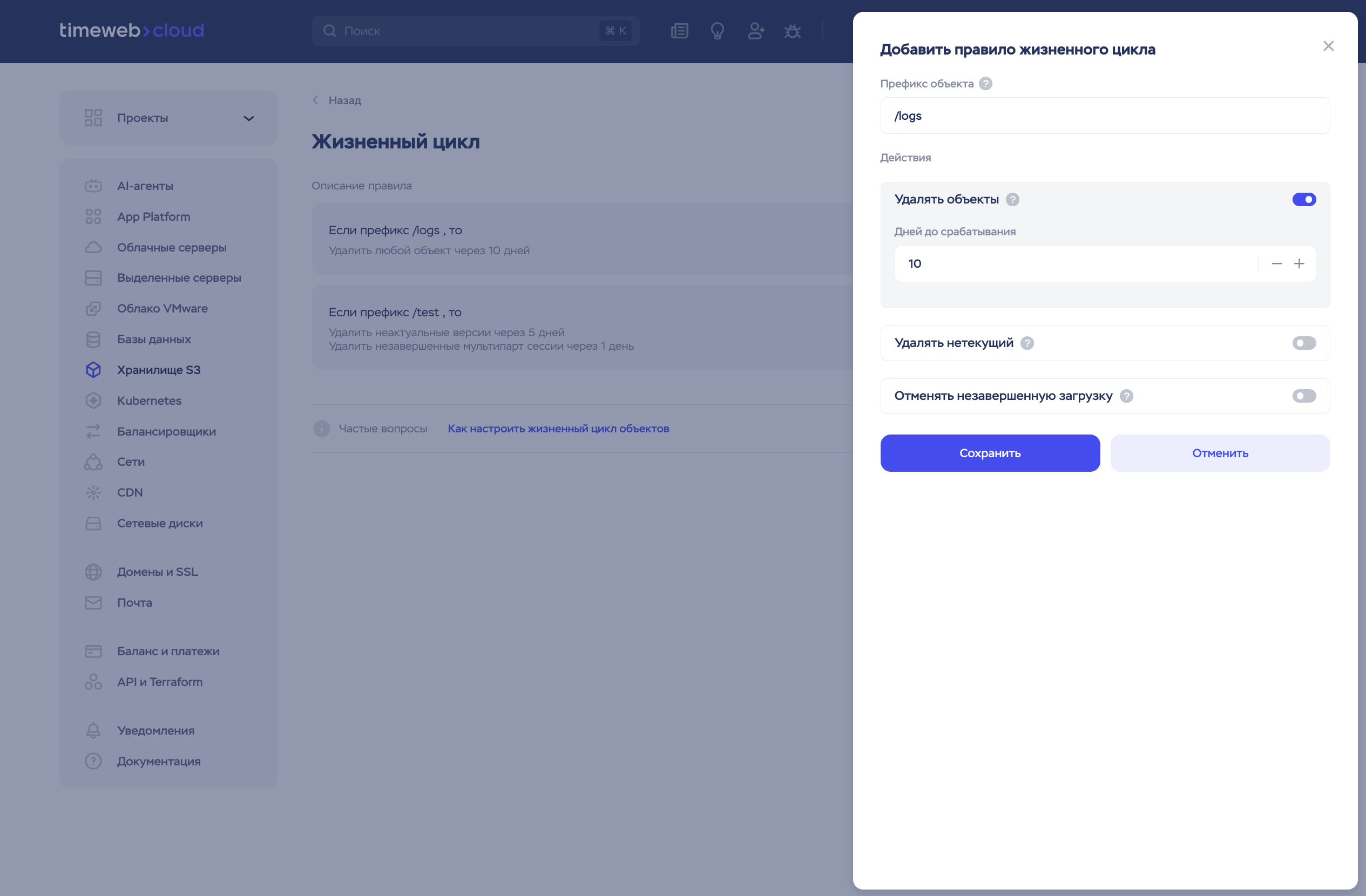Enable Отменять незавершенную загрузку toggle
This screenshot has width=1366, height=896.
1304,396
